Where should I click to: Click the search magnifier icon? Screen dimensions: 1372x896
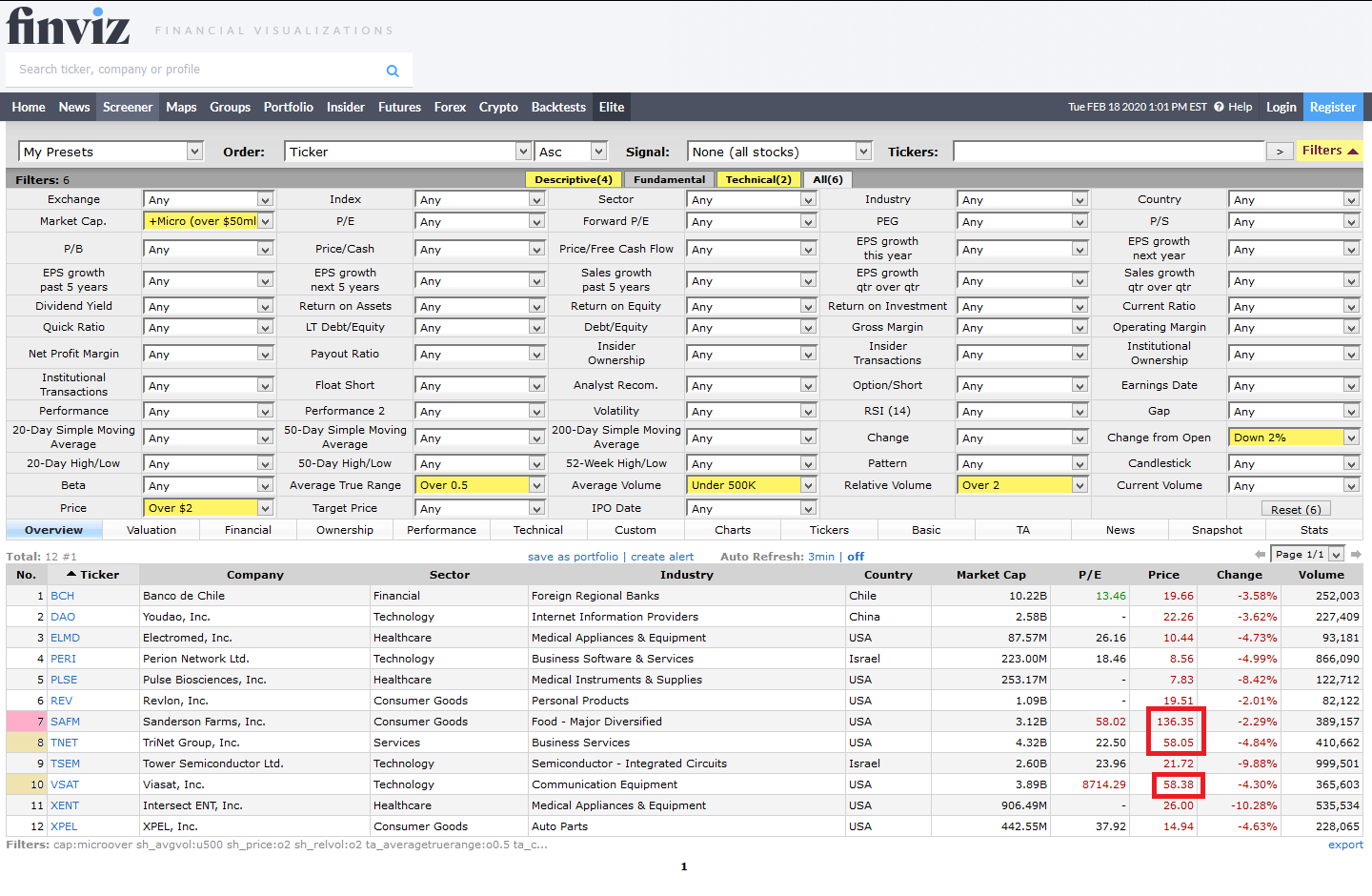point(393,71)
